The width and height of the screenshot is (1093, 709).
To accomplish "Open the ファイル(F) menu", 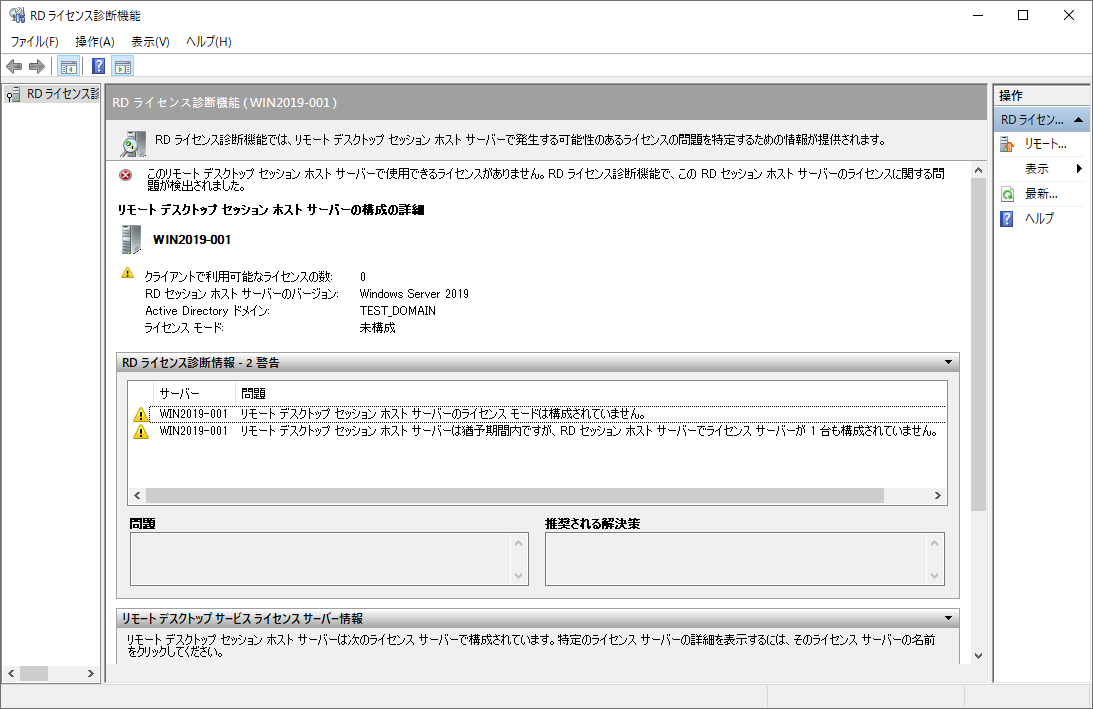I will [34, 42].
